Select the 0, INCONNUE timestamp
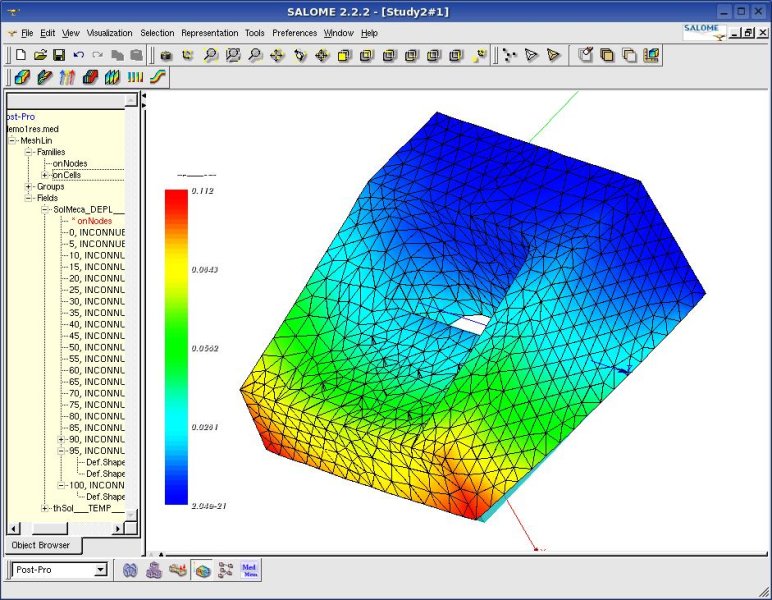 coord(97,232)
